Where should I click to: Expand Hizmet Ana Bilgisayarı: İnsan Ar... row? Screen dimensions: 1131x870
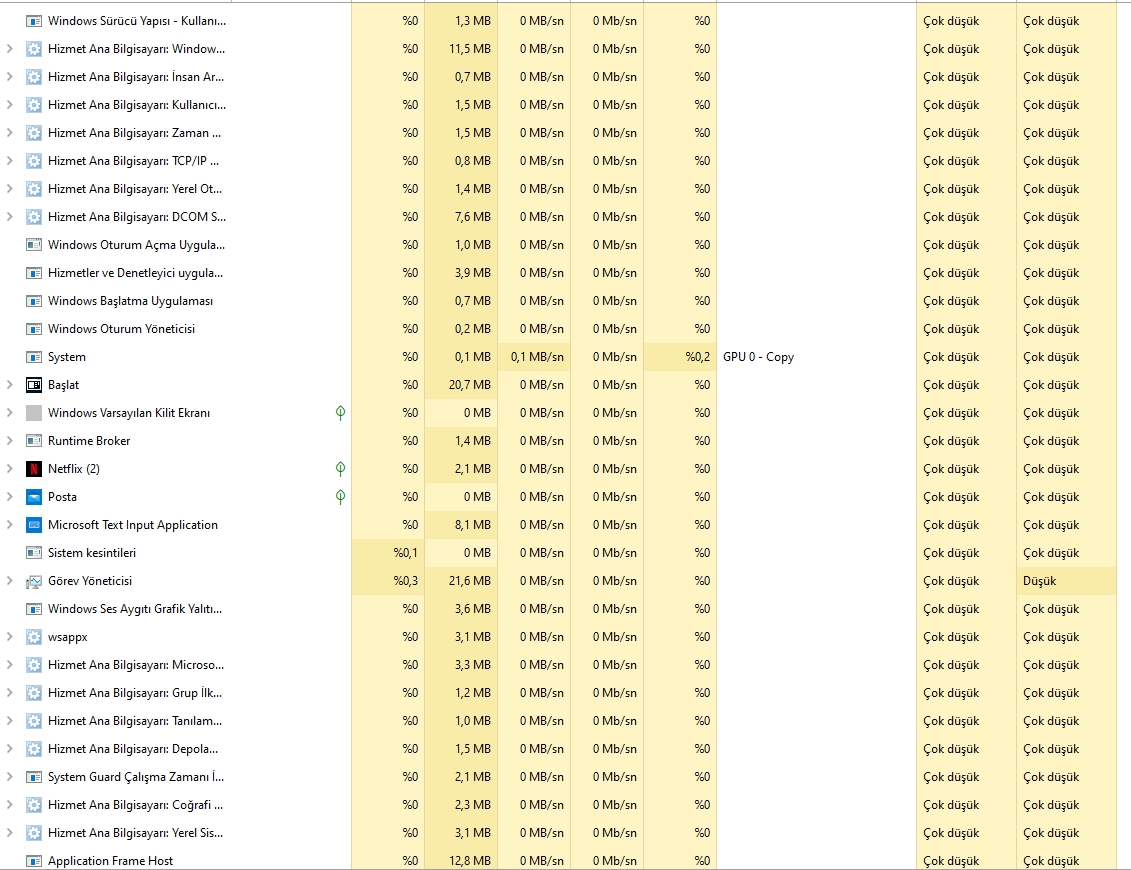[x=9, y=77]
